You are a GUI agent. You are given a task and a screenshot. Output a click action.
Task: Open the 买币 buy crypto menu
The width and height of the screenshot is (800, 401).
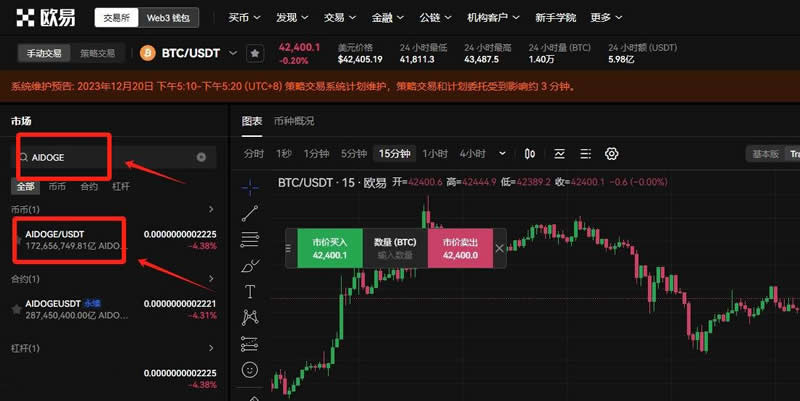pos(243,17)
